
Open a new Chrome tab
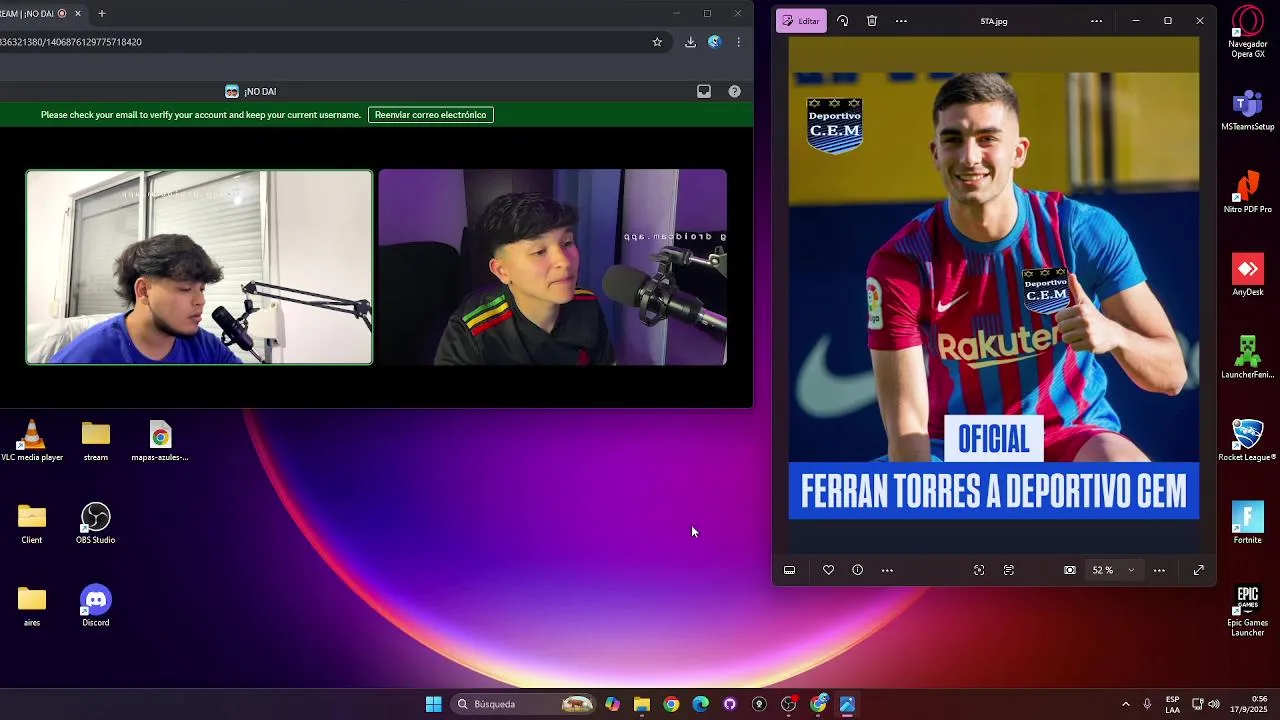101,14
